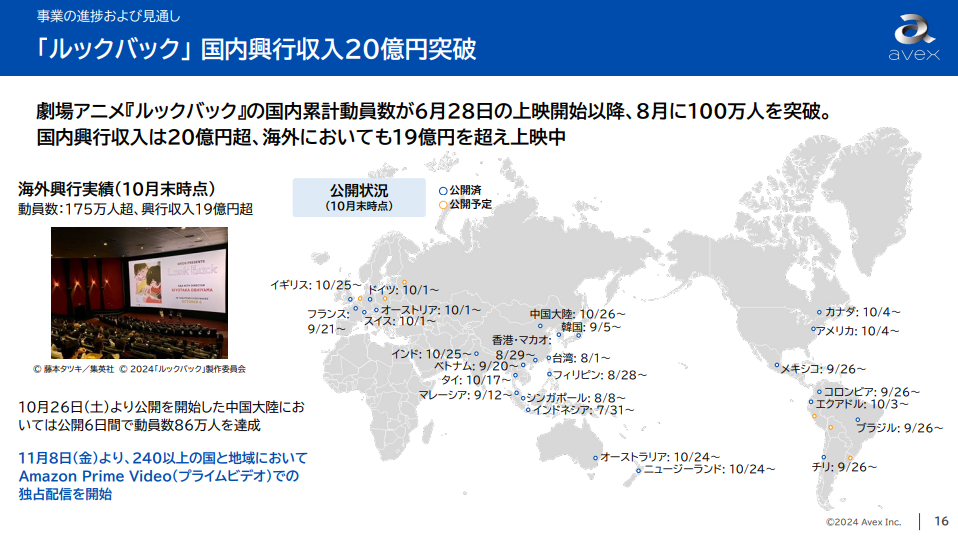
Task: Open the theater screening photo
Action: [x=139, y=293]
